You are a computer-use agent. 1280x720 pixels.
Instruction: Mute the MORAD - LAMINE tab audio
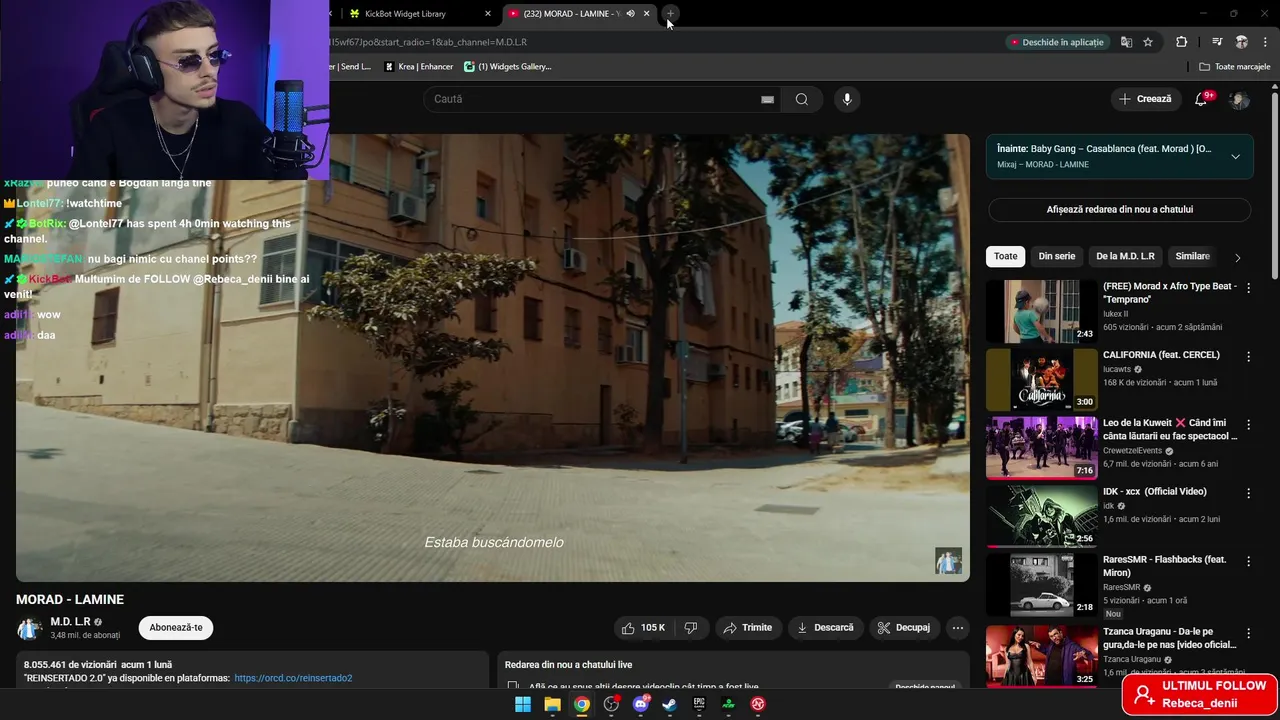(630, 14)
